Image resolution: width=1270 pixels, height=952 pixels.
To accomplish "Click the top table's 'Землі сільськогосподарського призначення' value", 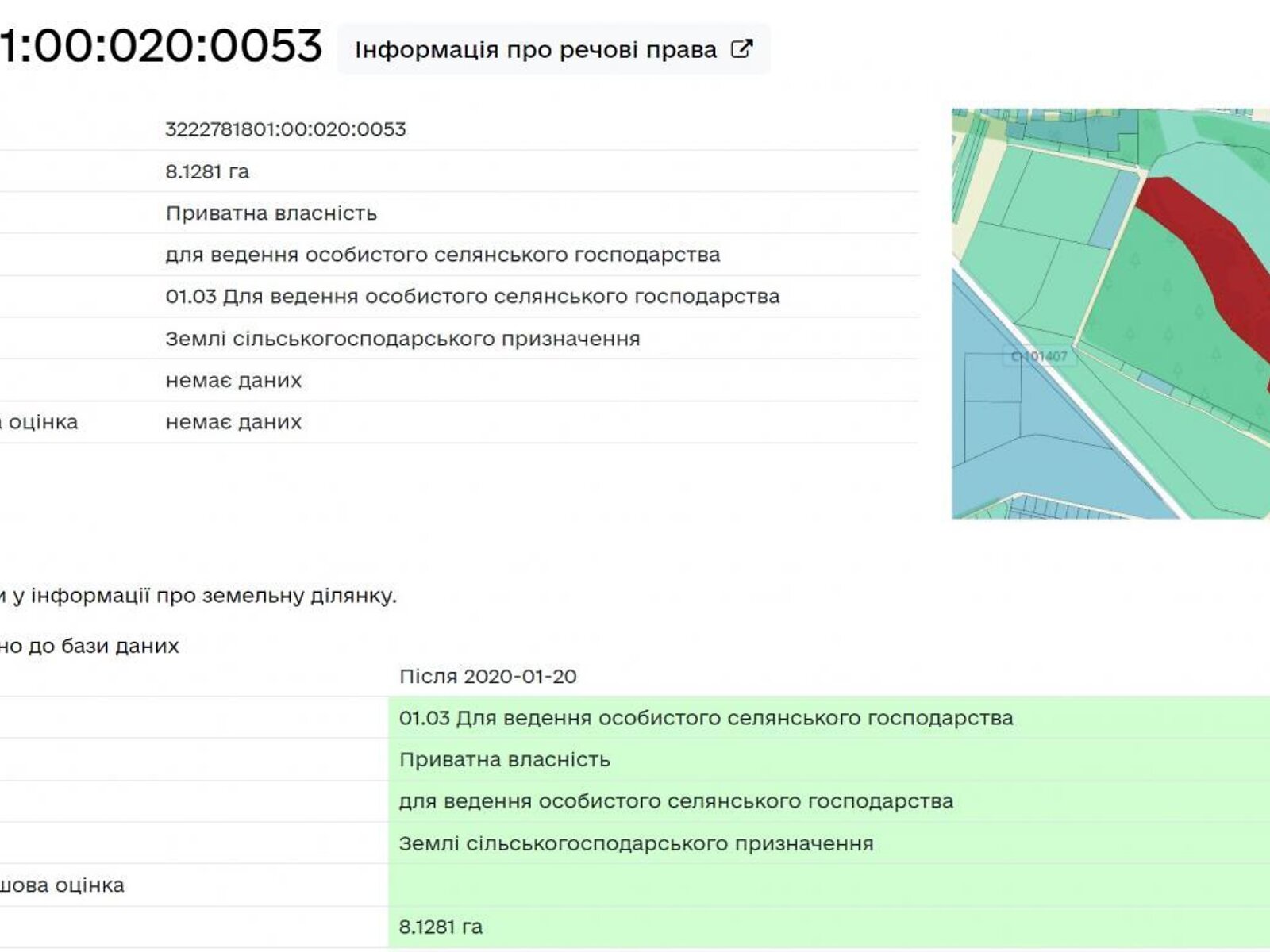I will tap(402, 339).
